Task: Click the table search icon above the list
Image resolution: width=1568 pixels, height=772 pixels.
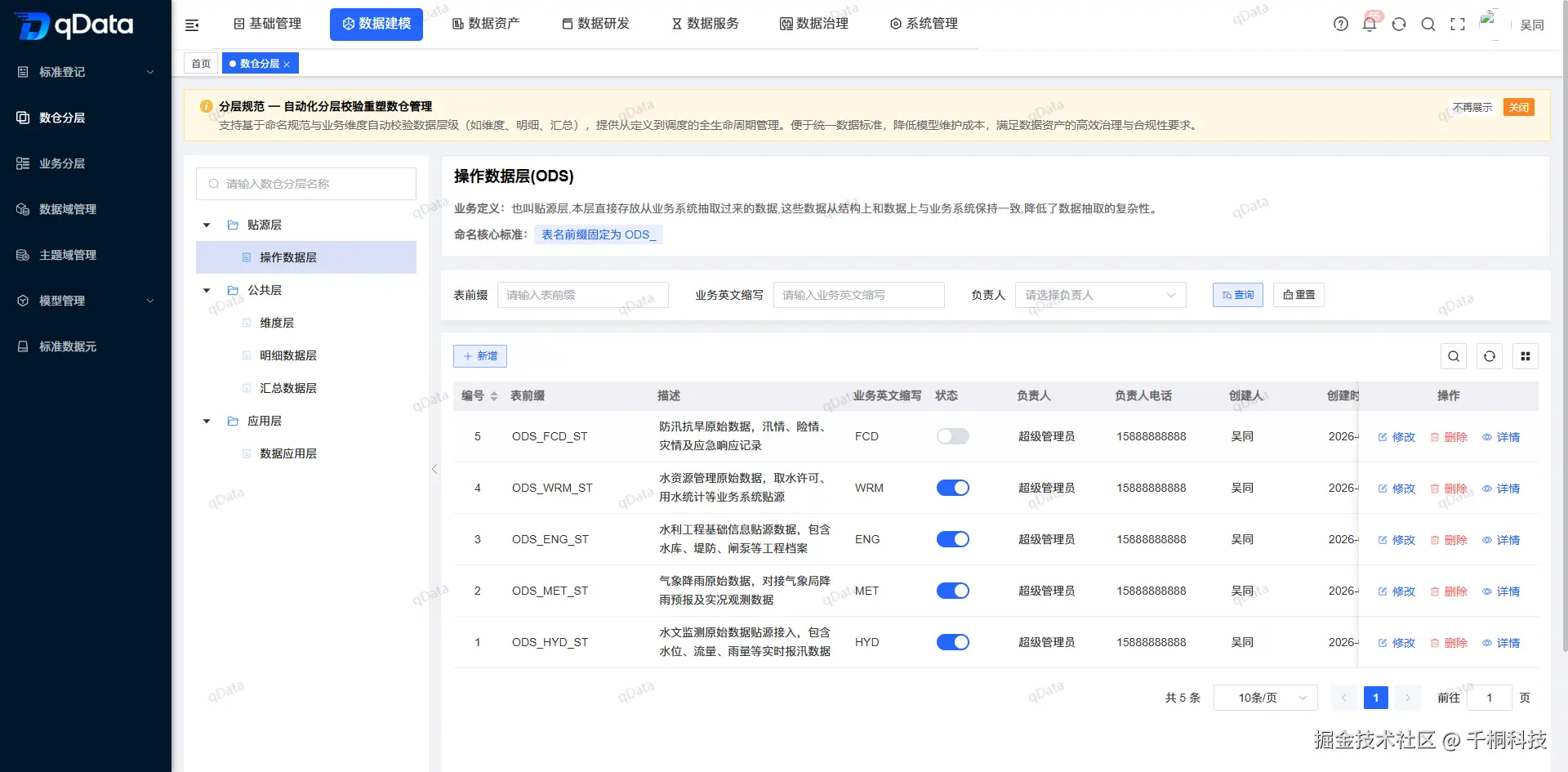Action: click(1454, 356)
